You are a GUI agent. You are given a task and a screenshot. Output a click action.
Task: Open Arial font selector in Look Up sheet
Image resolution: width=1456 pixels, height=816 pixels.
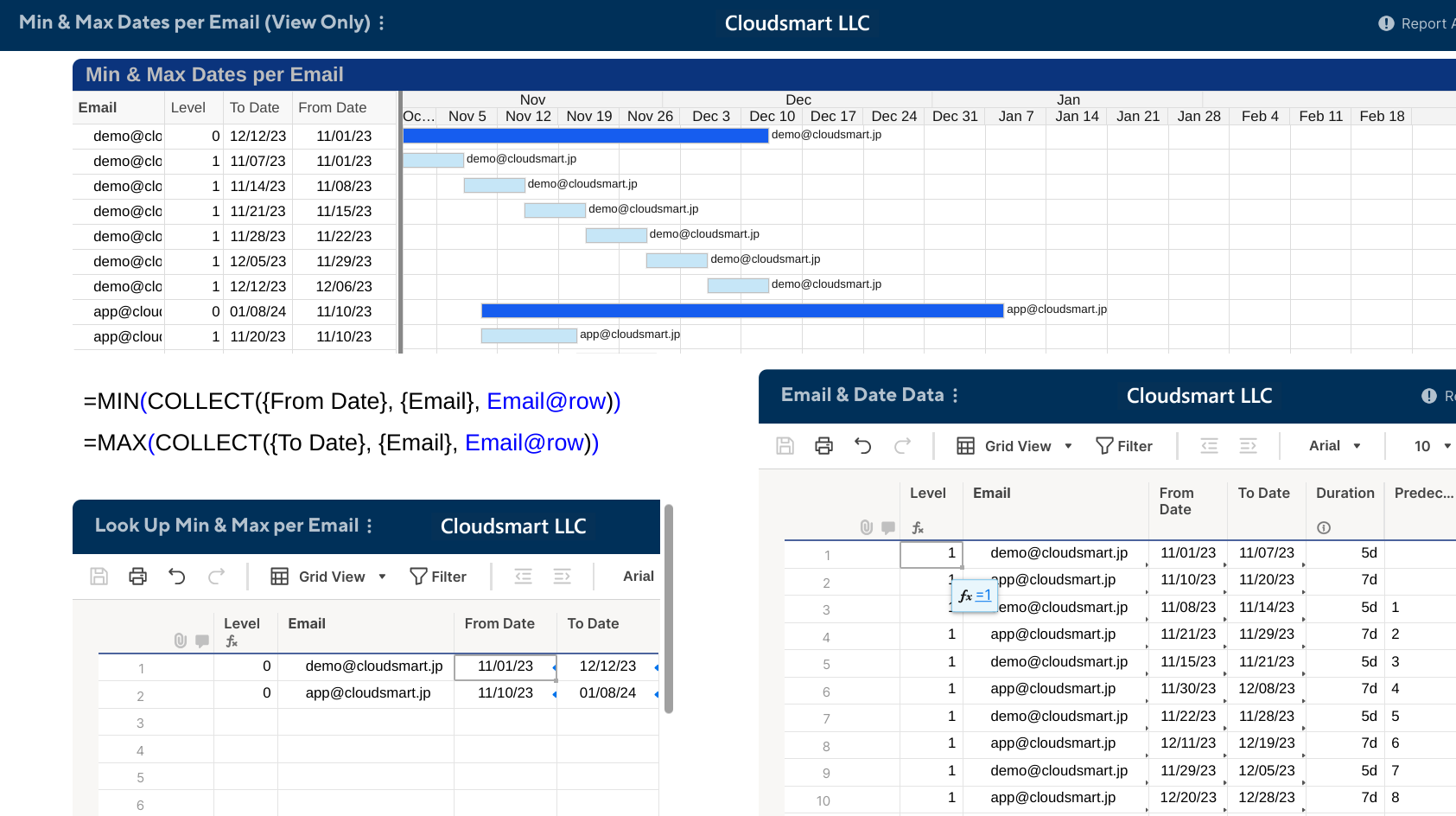(x=639, y=577)
